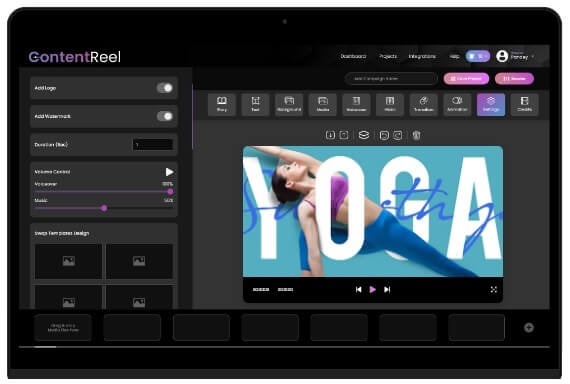Open the Media tool
The height and width of the screenshot is (384, 570).
click(x=322, y=104)
